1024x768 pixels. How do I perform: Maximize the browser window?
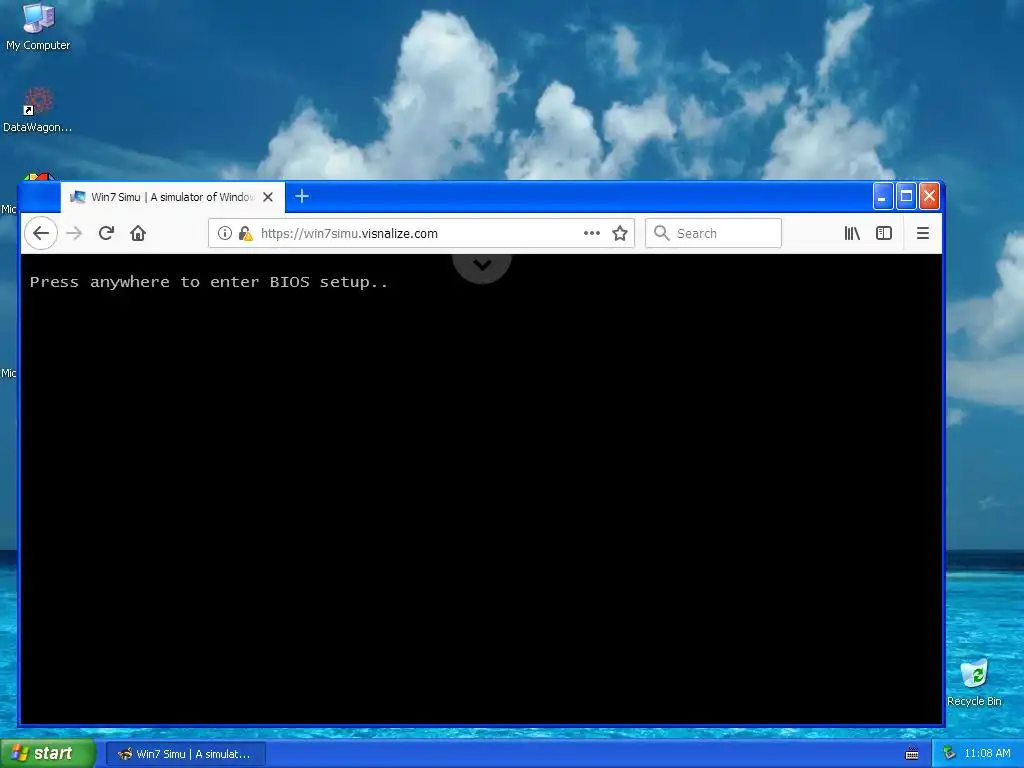[906, 196]
